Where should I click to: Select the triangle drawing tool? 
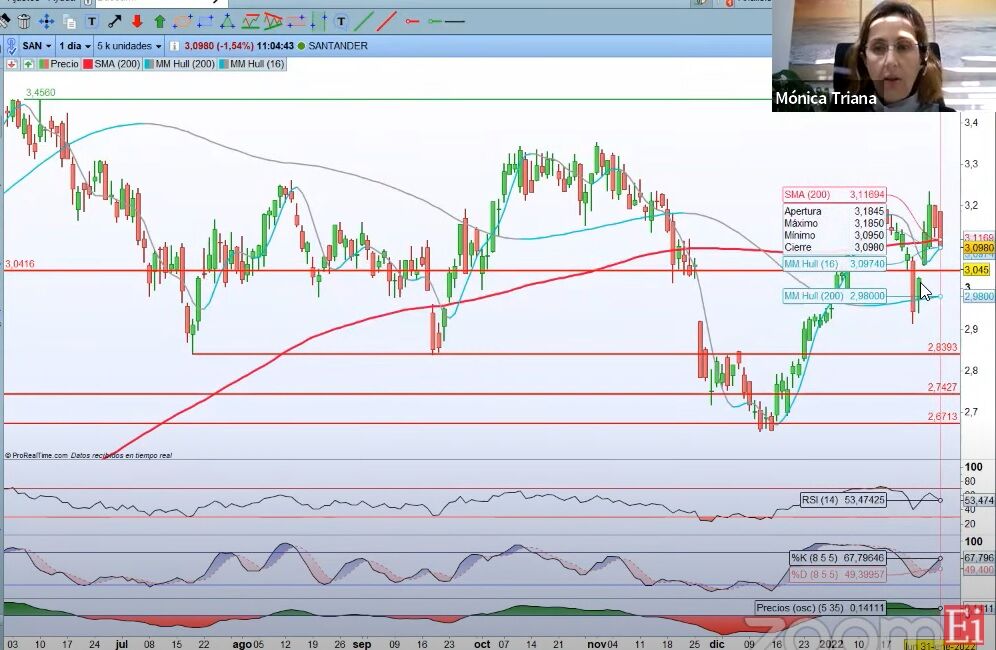tap(227, 22)
